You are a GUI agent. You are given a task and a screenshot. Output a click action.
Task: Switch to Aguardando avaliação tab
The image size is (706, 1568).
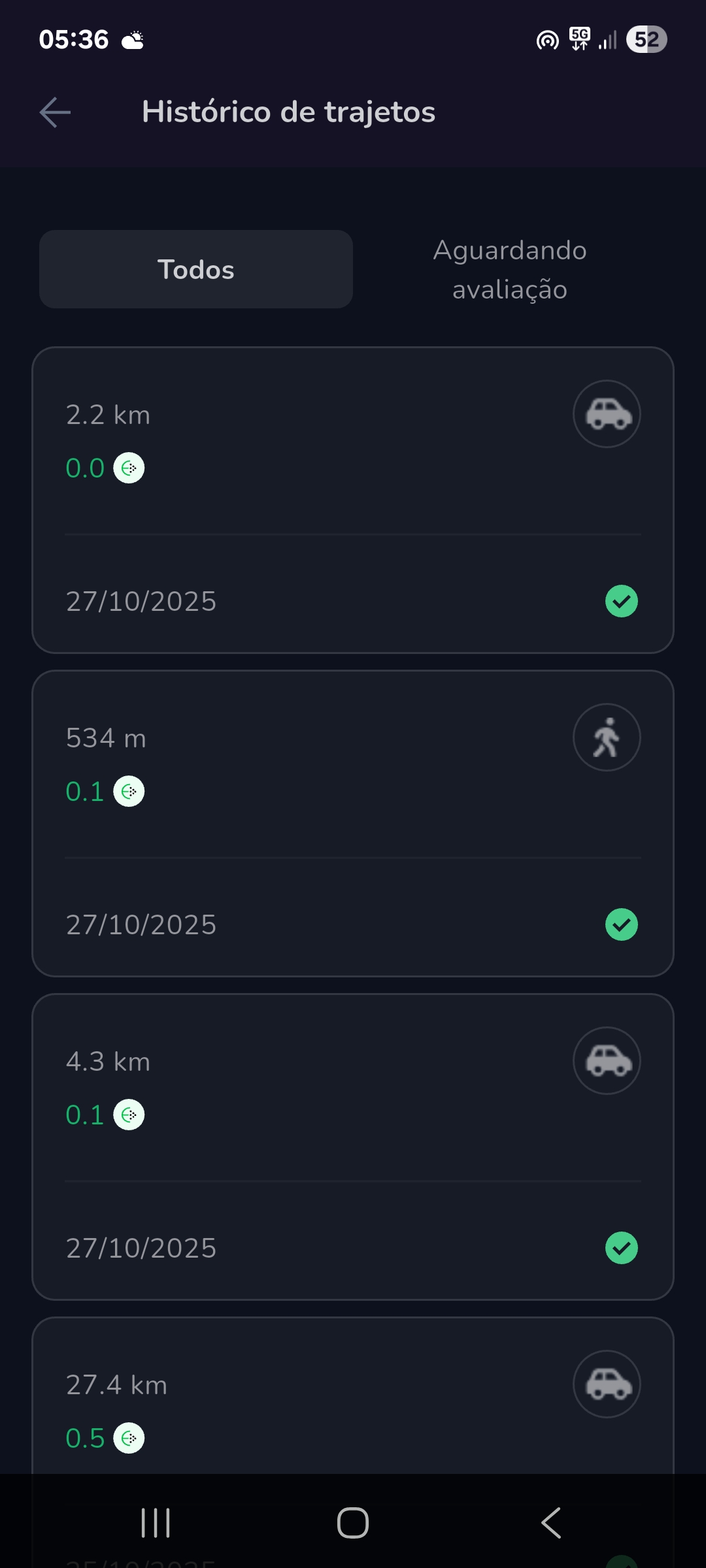[x=510, y=269]
